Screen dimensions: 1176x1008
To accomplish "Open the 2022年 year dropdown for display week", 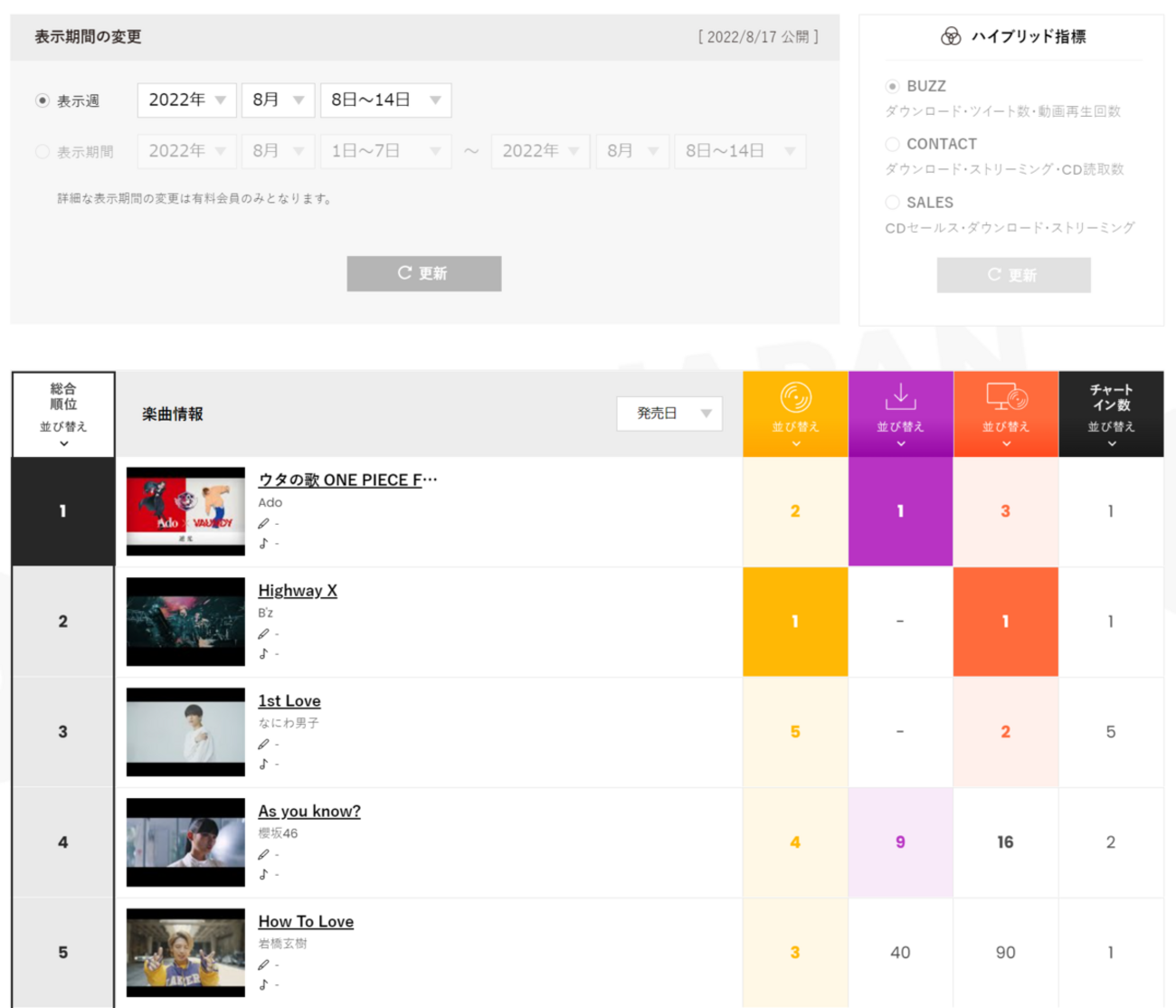I will tap(187, 100).
